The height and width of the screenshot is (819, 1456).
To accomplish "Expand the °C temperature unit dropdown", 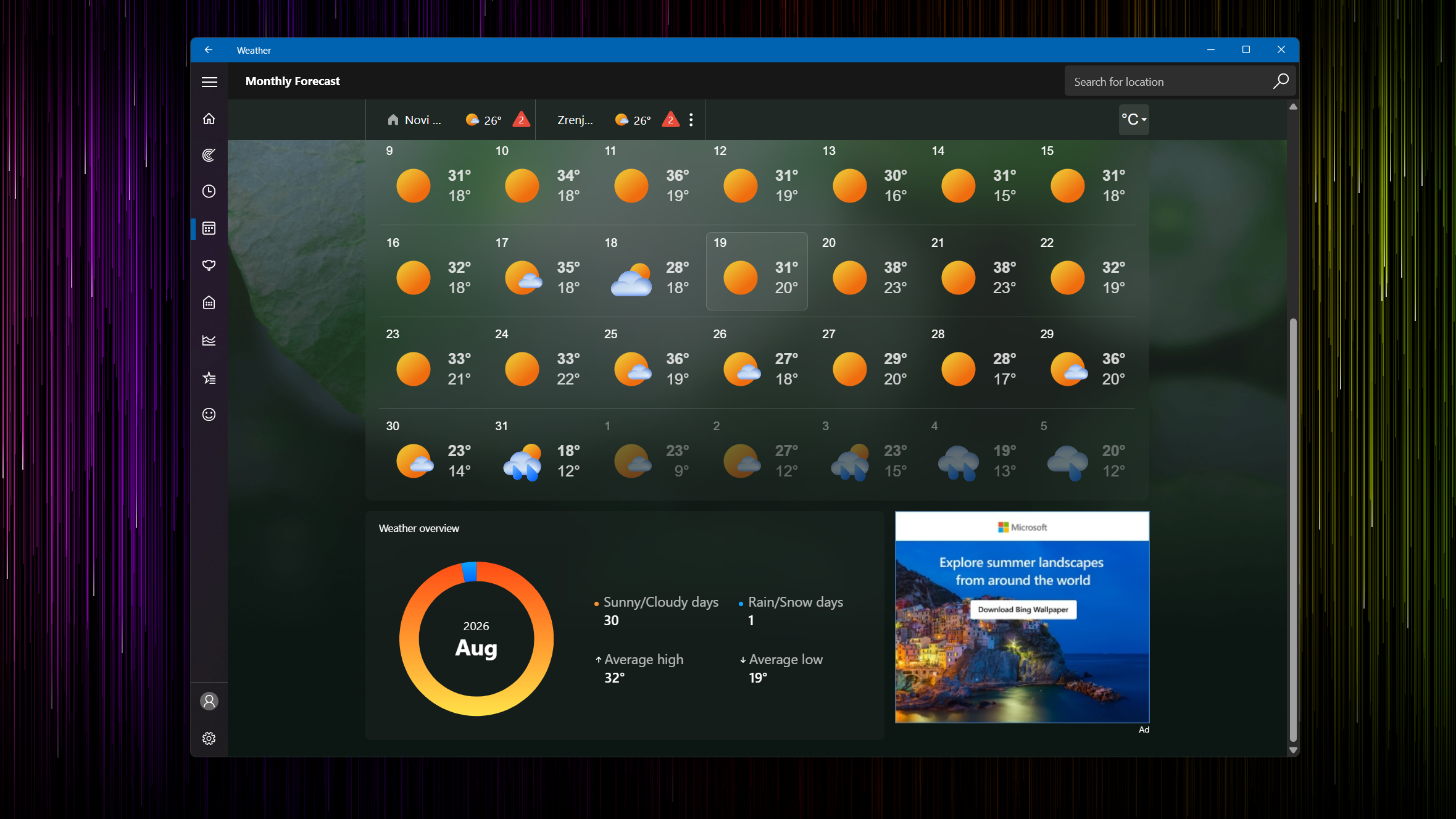I will tap(1134, 120).
